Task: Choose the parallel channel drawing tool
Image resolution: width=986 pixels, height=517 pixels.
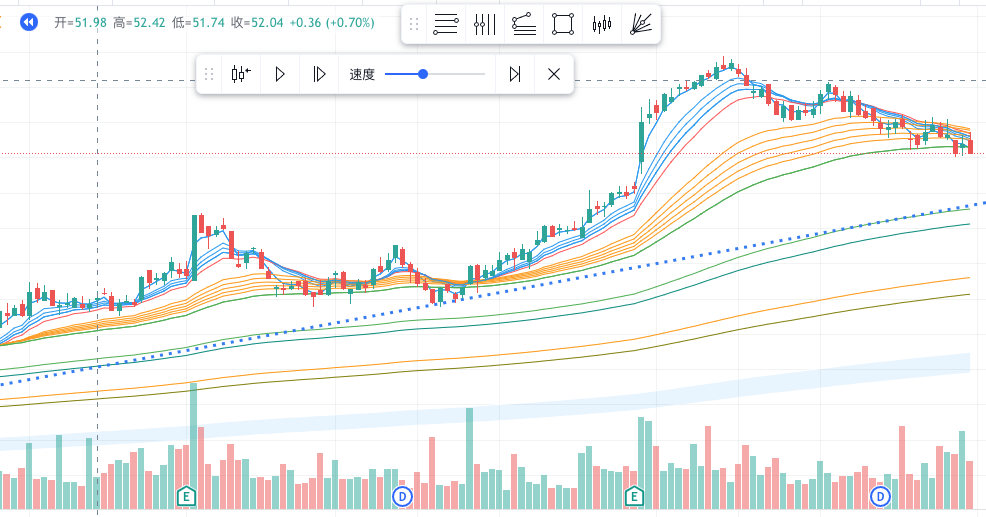Action: pyautogui.click(x=523, y=25)
